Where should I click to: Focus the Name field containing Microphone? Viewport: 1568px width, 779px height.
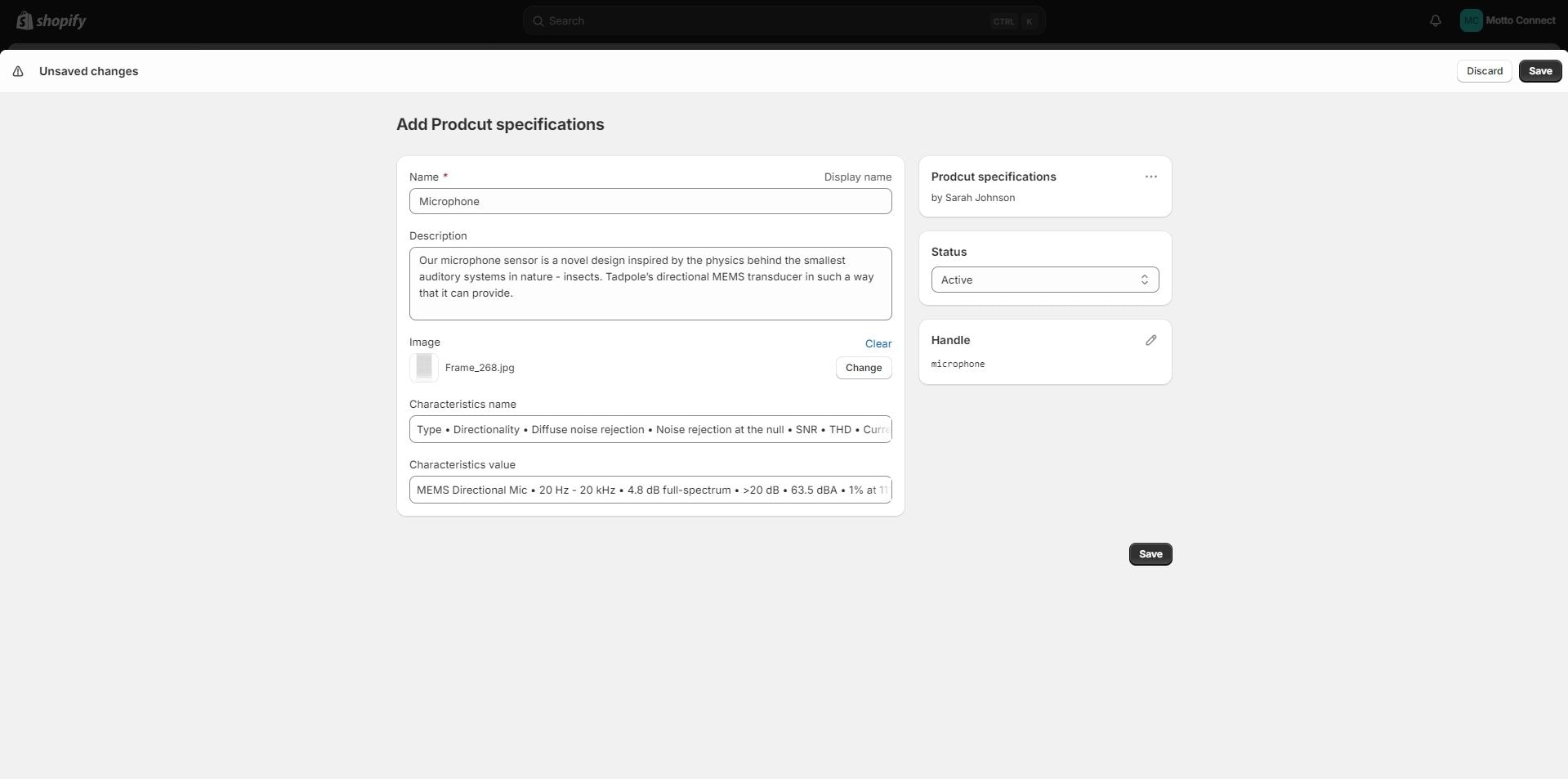(x=650, y=201)
